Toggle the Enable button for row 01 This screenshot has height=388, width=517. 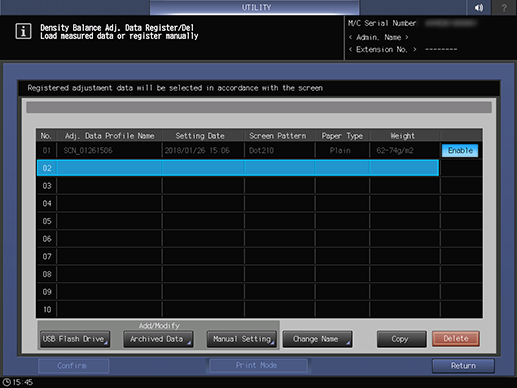(x=460, y=150)
